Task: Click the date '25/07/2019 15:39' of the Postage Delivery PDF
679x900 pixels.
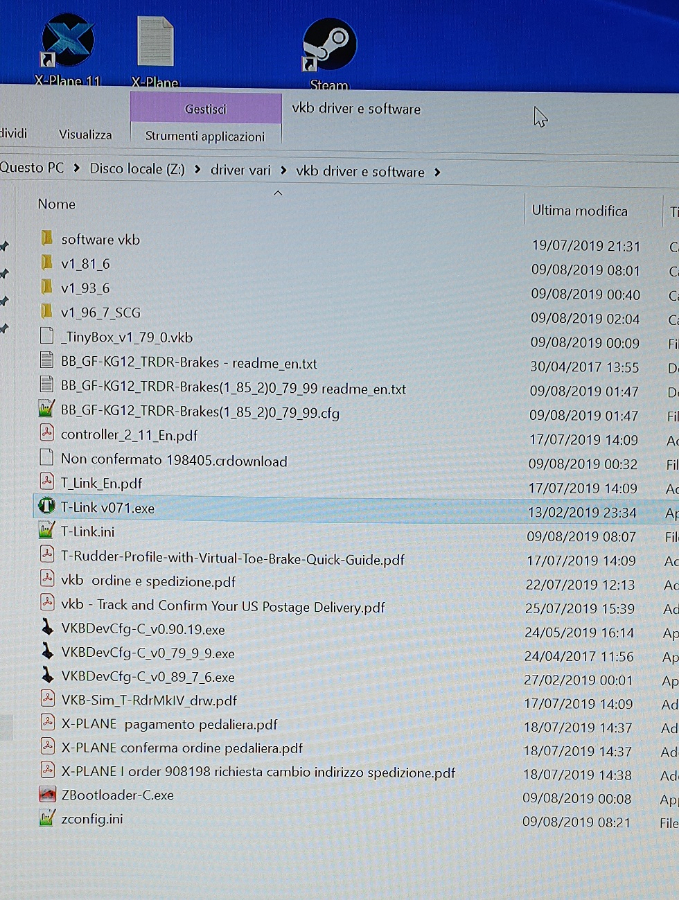Action: click(580, 608)
